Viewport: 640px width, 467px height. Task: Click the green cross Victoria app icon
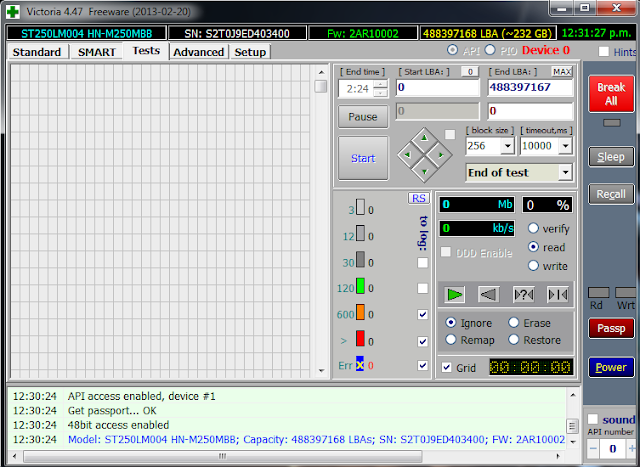[13, 11]
